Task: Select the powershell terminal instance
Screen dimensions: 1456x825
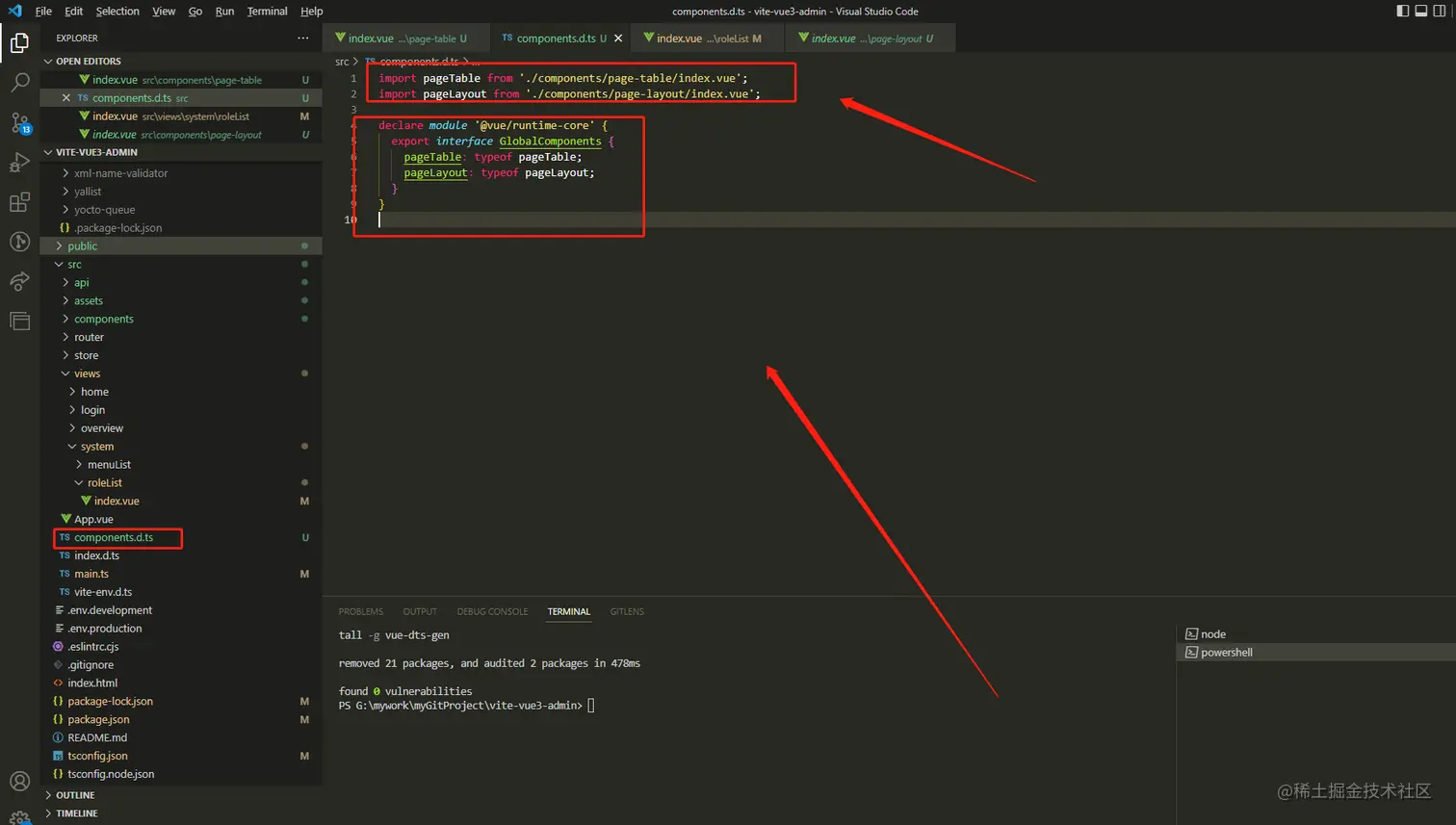Action: (1315, 653)
